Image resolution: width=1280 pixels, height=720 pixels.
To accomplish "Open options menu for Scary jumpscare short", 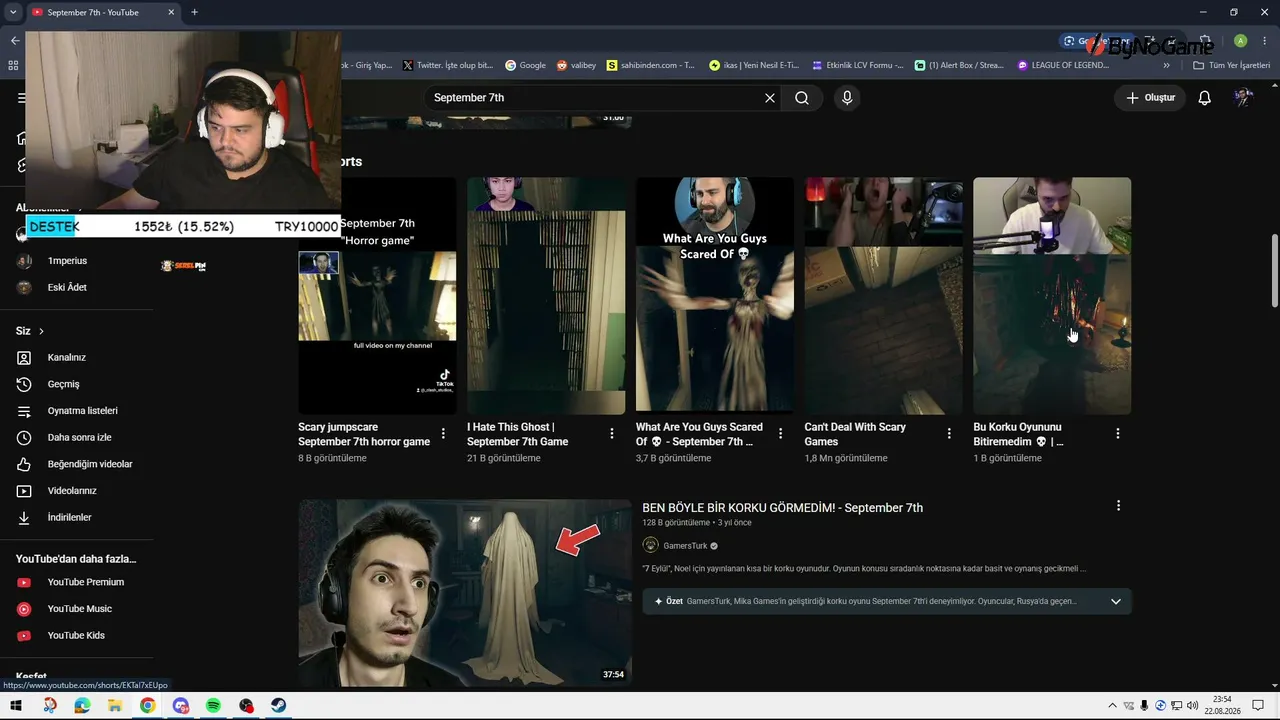I will pos(443,434).
